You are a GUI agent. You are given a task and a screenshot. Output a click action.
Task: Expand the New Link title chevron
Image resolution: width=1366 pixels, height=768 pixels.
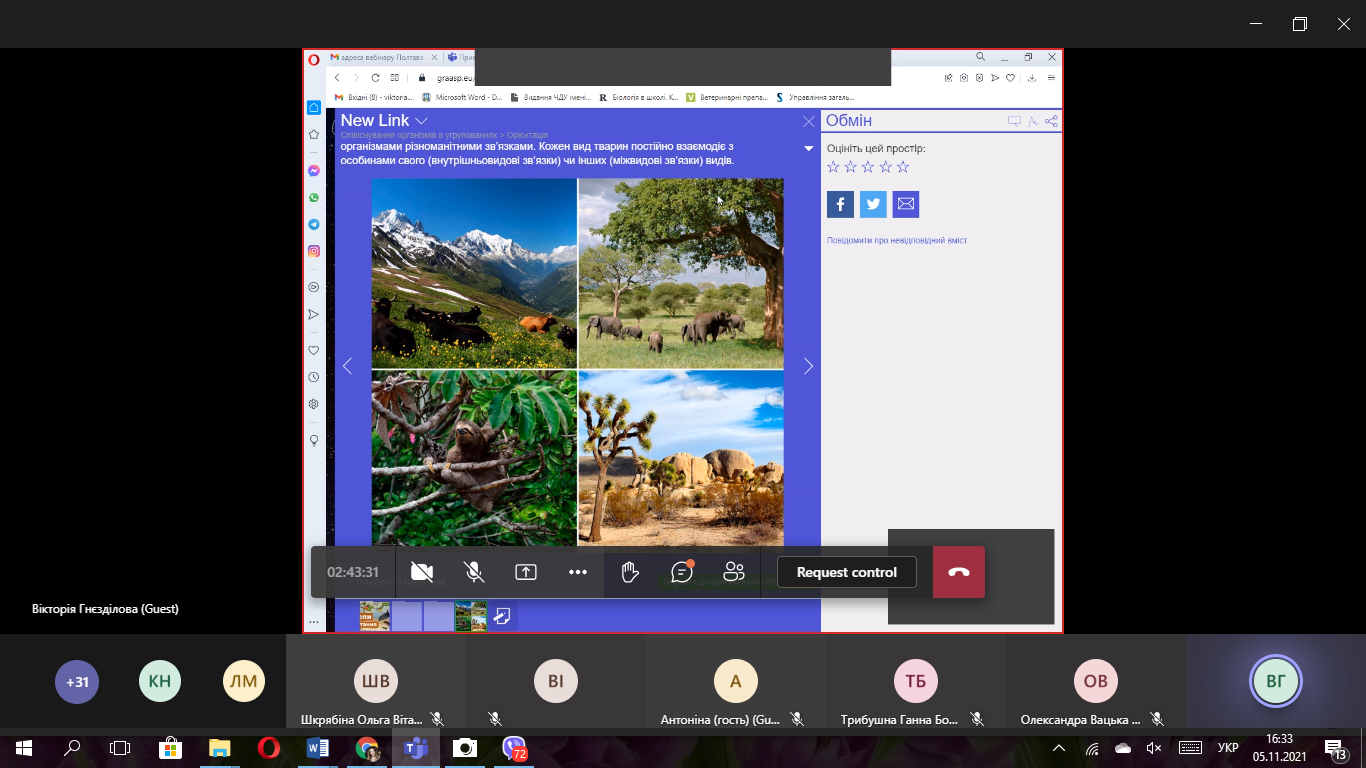422,121
